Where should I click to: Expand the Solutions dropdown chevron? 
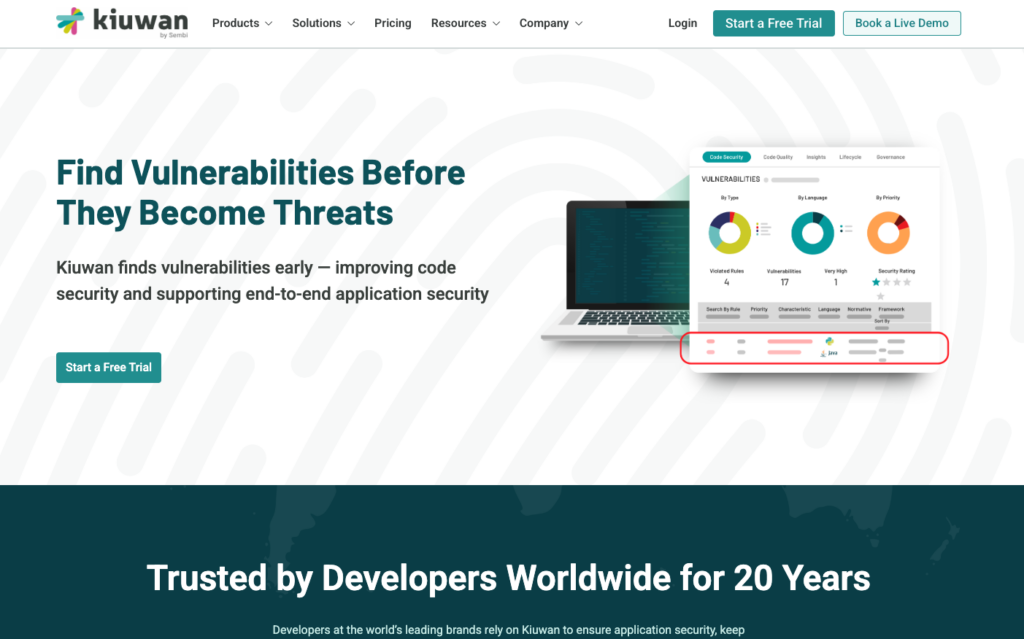tap(351, 24)
